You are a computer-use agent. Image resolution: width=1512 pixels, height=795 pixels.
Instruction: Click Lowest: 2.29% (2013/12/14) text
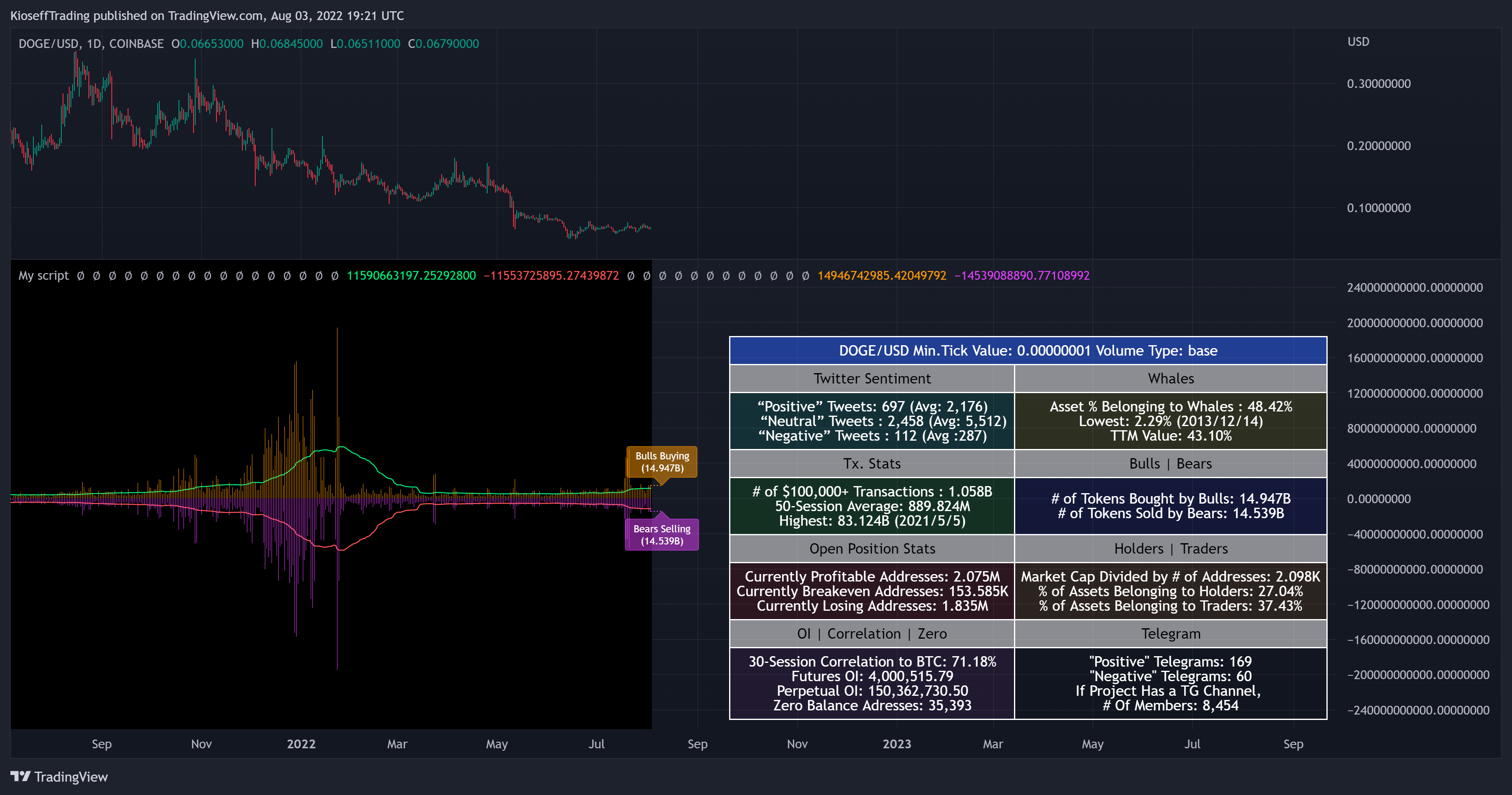pyautogui.click(x=1170, y=421)
